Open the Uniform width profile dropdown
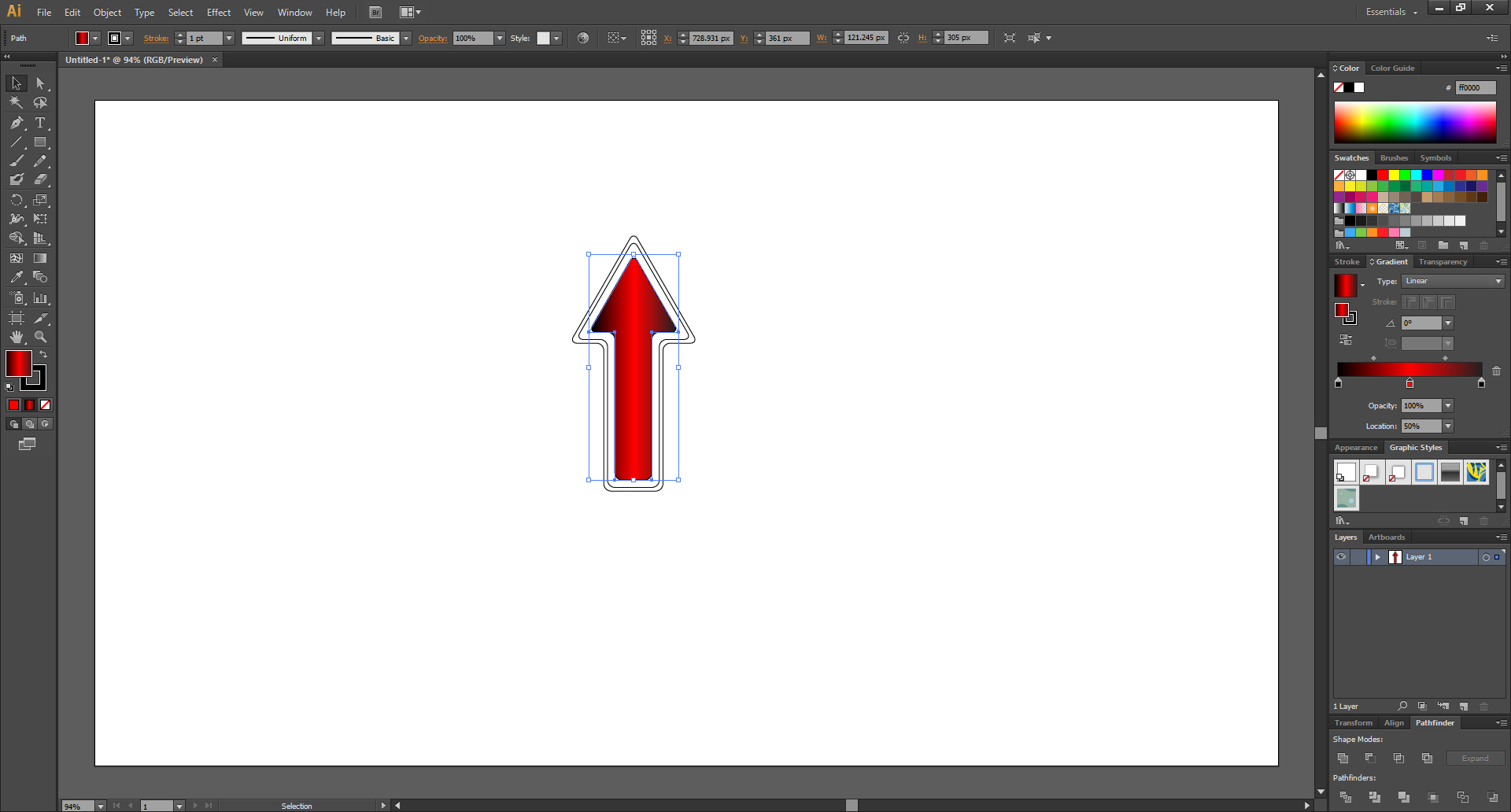1511x812 pixels. click(319, 38)
